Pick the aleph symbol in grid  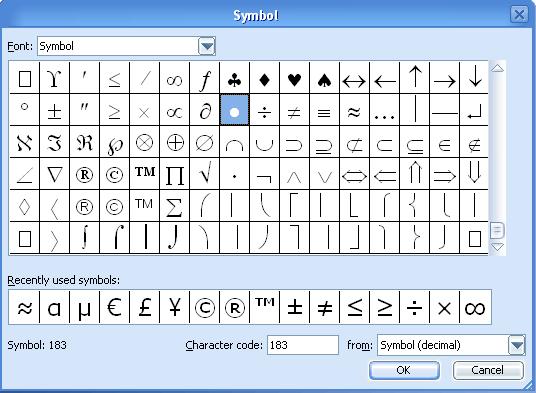(24, 142)
